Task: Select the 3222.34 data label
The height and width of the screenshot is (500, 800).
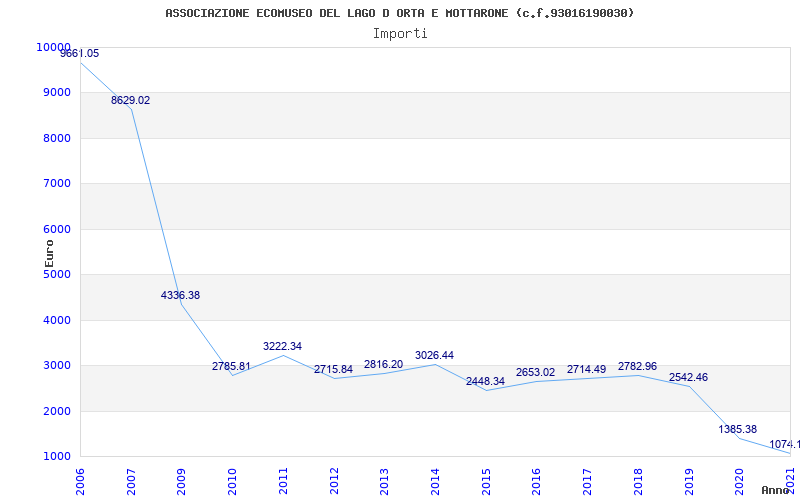Action: [x=282, y=346]
